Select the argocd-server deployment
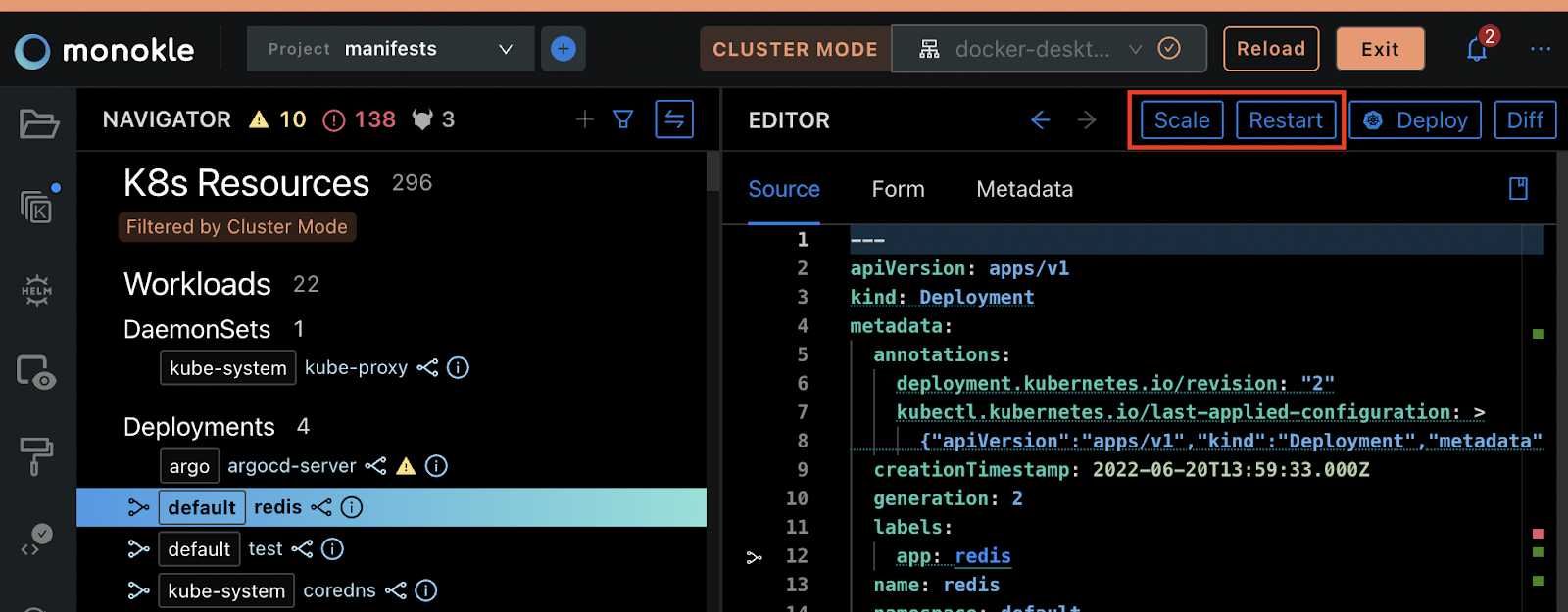 [292, 466]
